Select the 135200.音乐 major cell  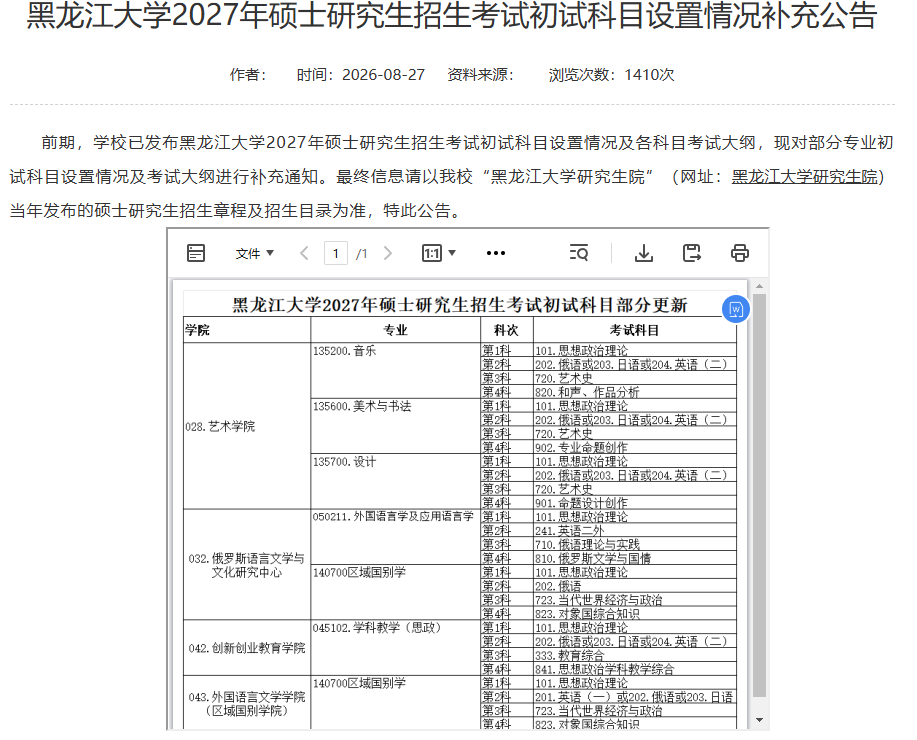tap(395, 371)
